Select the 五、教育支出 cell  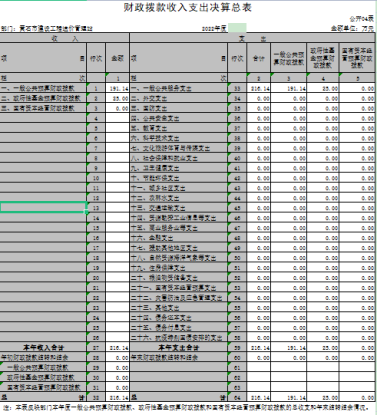tap(179, 128)
